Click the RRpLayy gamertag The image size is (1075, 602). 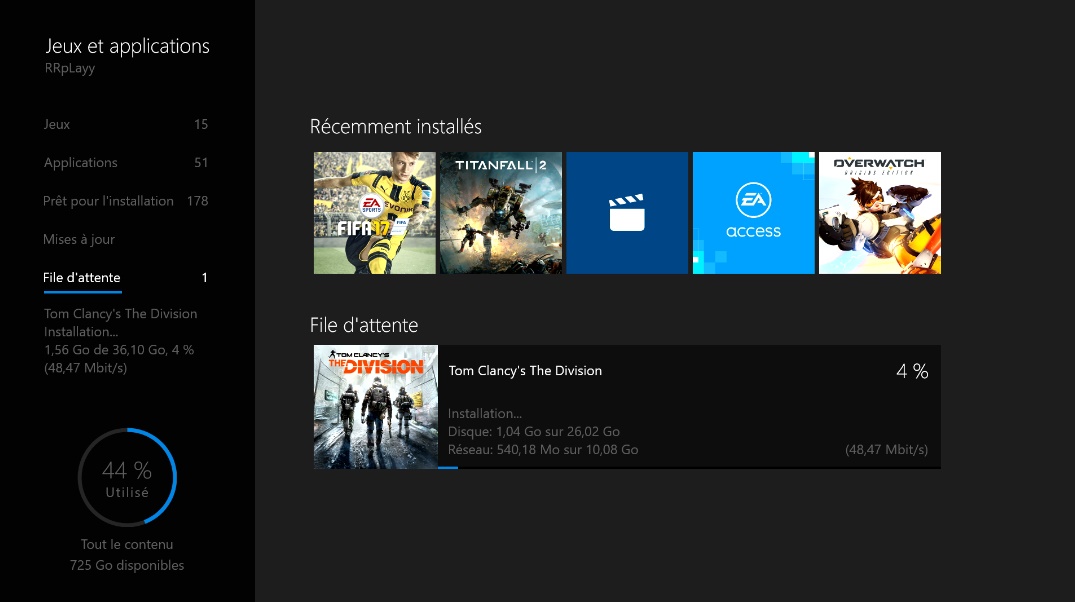(70, 68)
